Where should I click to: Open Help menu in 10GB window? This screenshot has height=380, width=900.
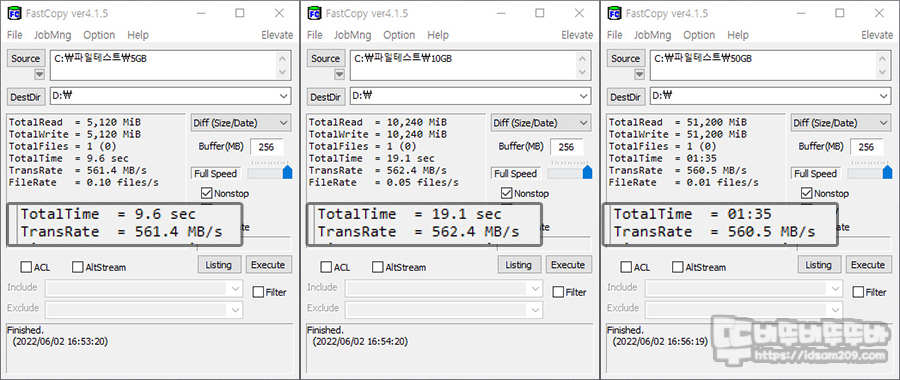[x=438, y=35]
